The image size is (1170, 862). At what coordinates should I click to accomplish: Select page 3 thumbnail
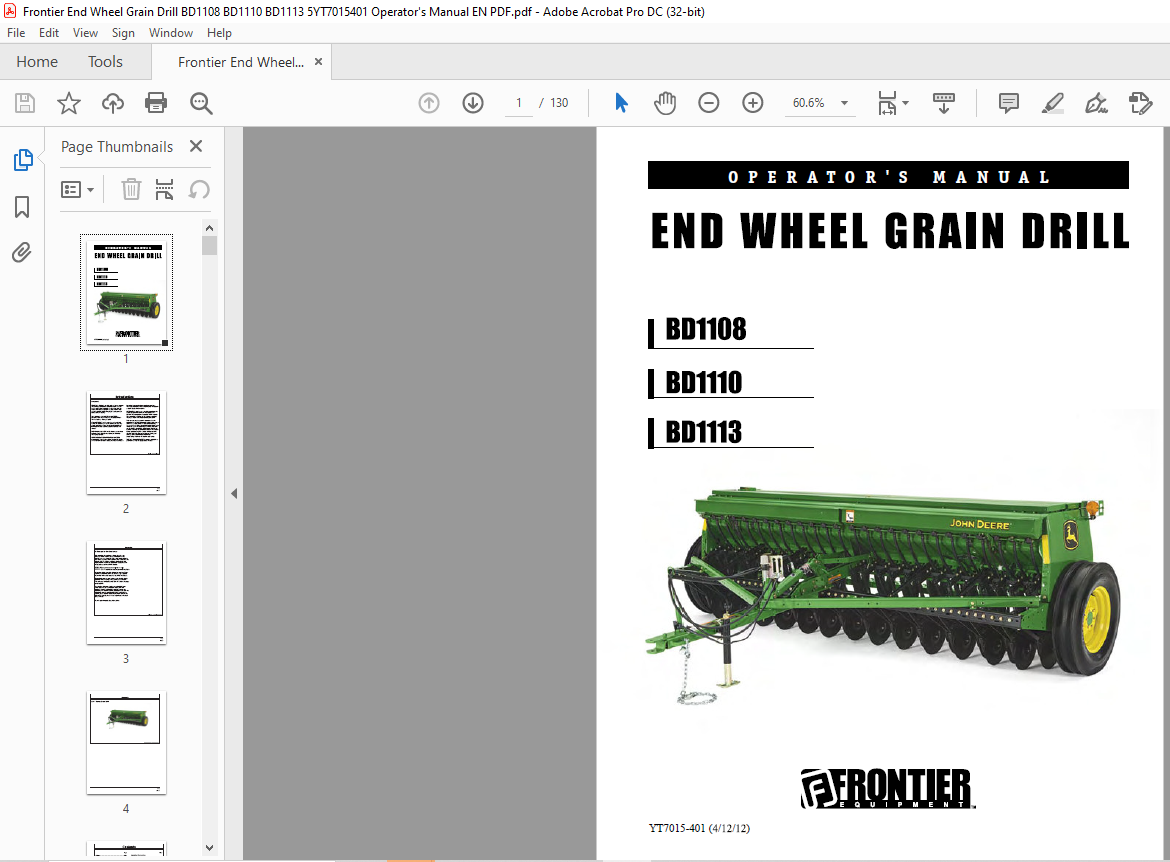[126, 593]
